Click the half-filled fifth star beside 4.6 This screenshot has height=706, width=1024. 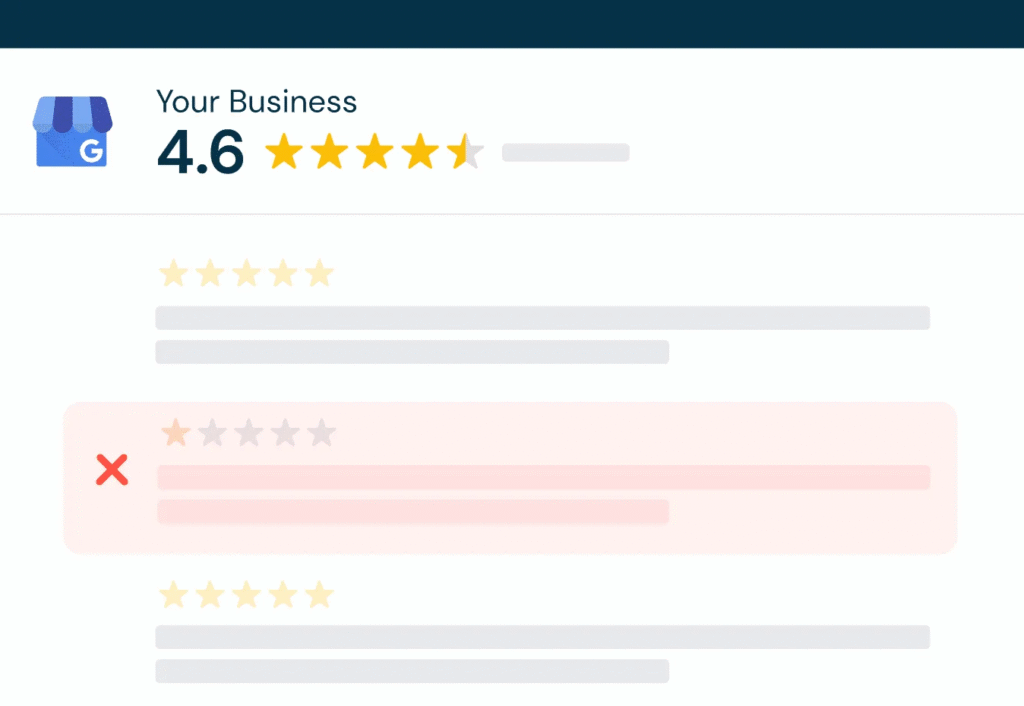pos(466,153)
